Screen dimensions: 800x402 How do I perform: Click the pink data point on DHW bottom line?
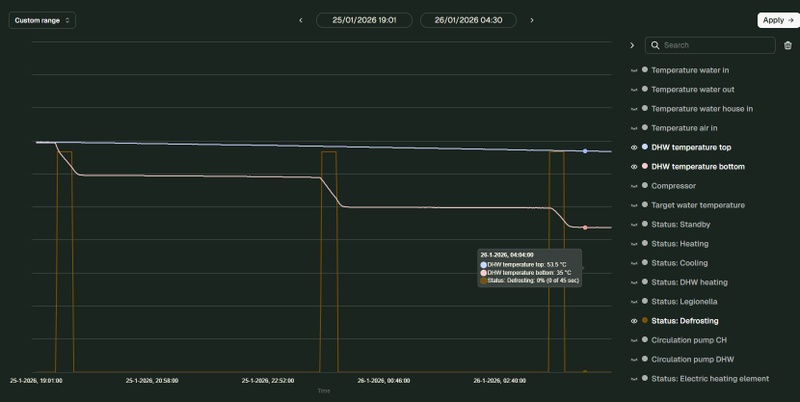[x=585, y=228]
